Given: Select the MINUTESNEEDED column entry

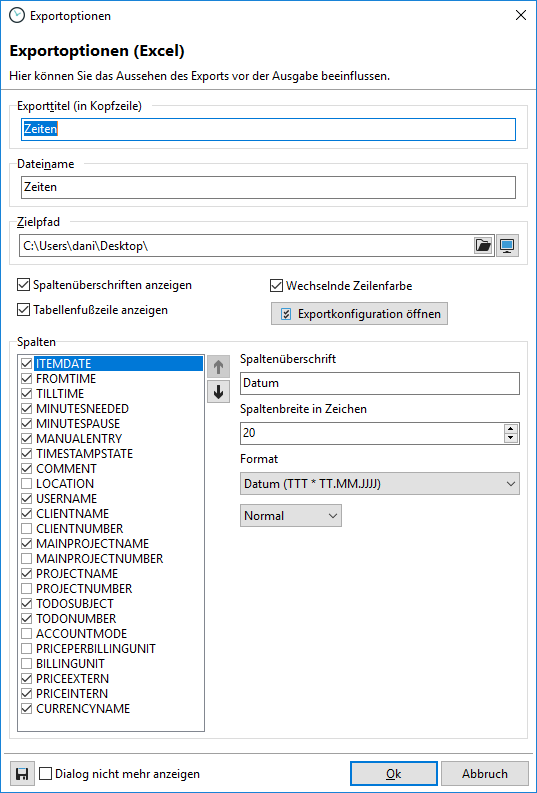Looking at the screenshot, I should (x=82, y=409).
